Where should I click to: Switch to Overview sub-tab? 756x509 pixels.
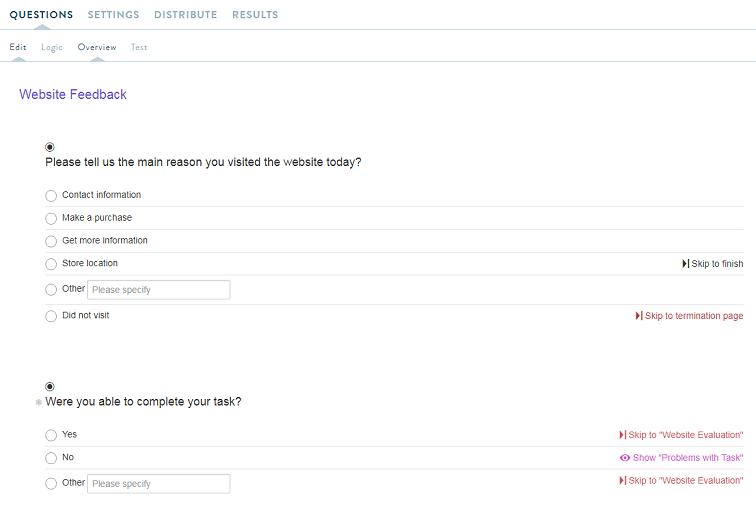[97, 47]
